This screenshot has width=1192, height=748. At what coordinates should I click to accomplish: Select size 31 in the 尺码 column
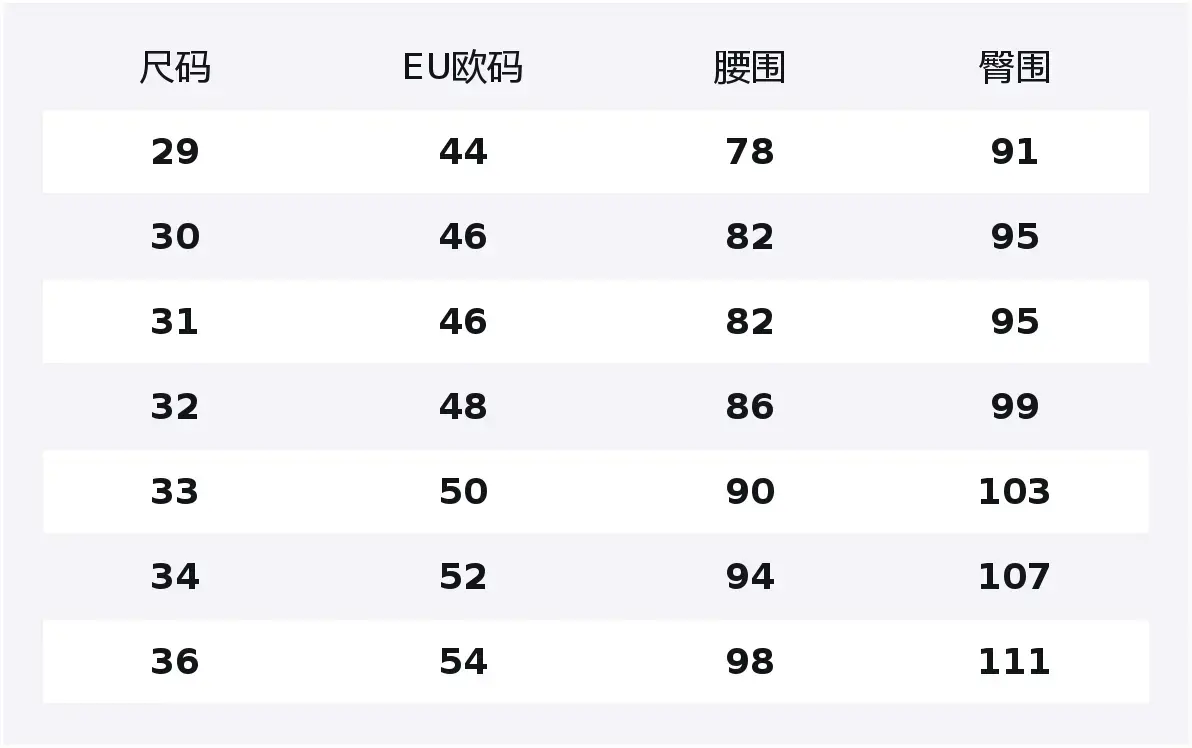coord(175,322)
